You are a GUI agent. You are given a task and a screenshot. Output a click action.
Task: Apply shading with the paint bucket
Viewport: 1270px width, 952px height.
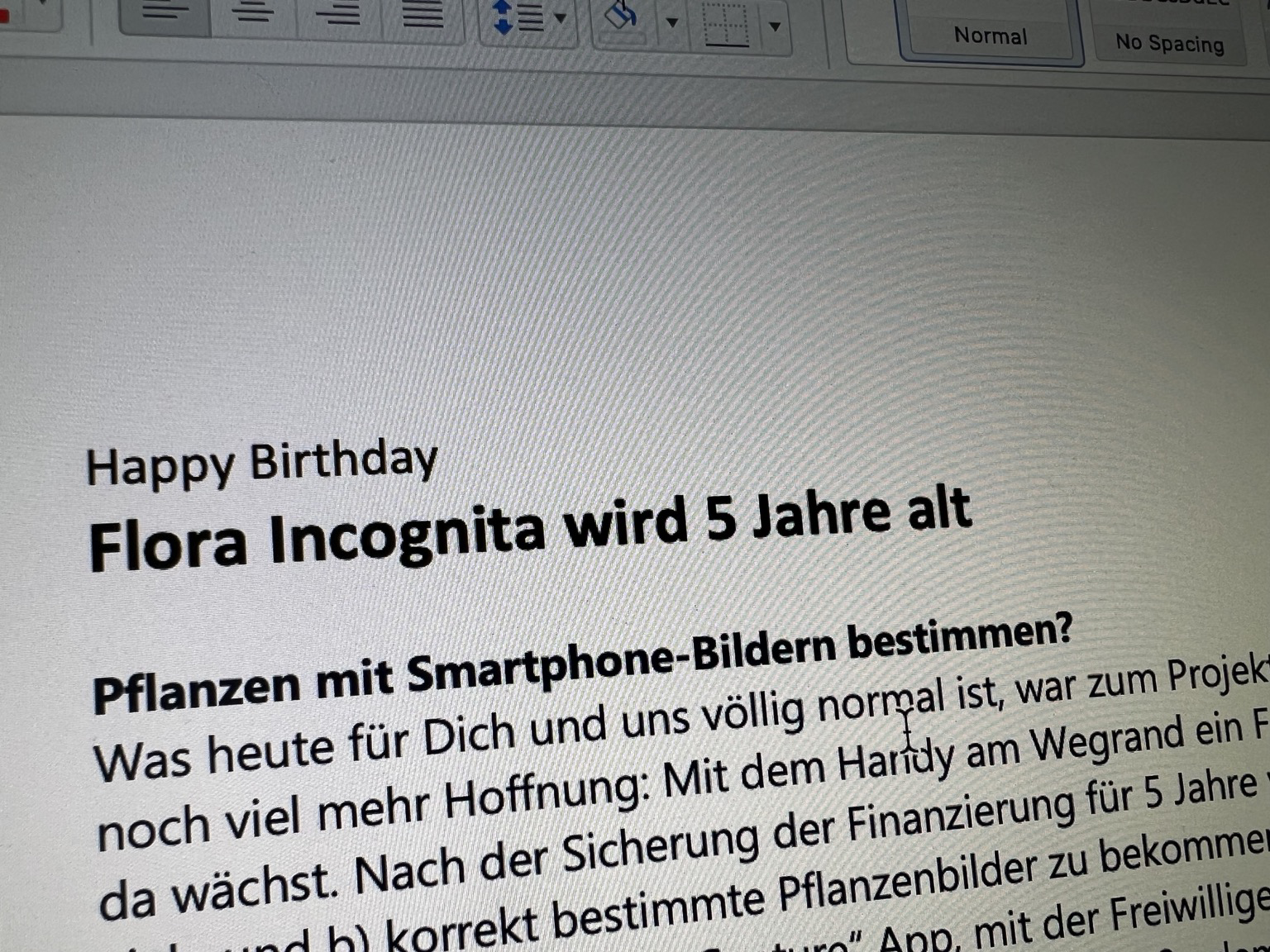coord(622,17)
